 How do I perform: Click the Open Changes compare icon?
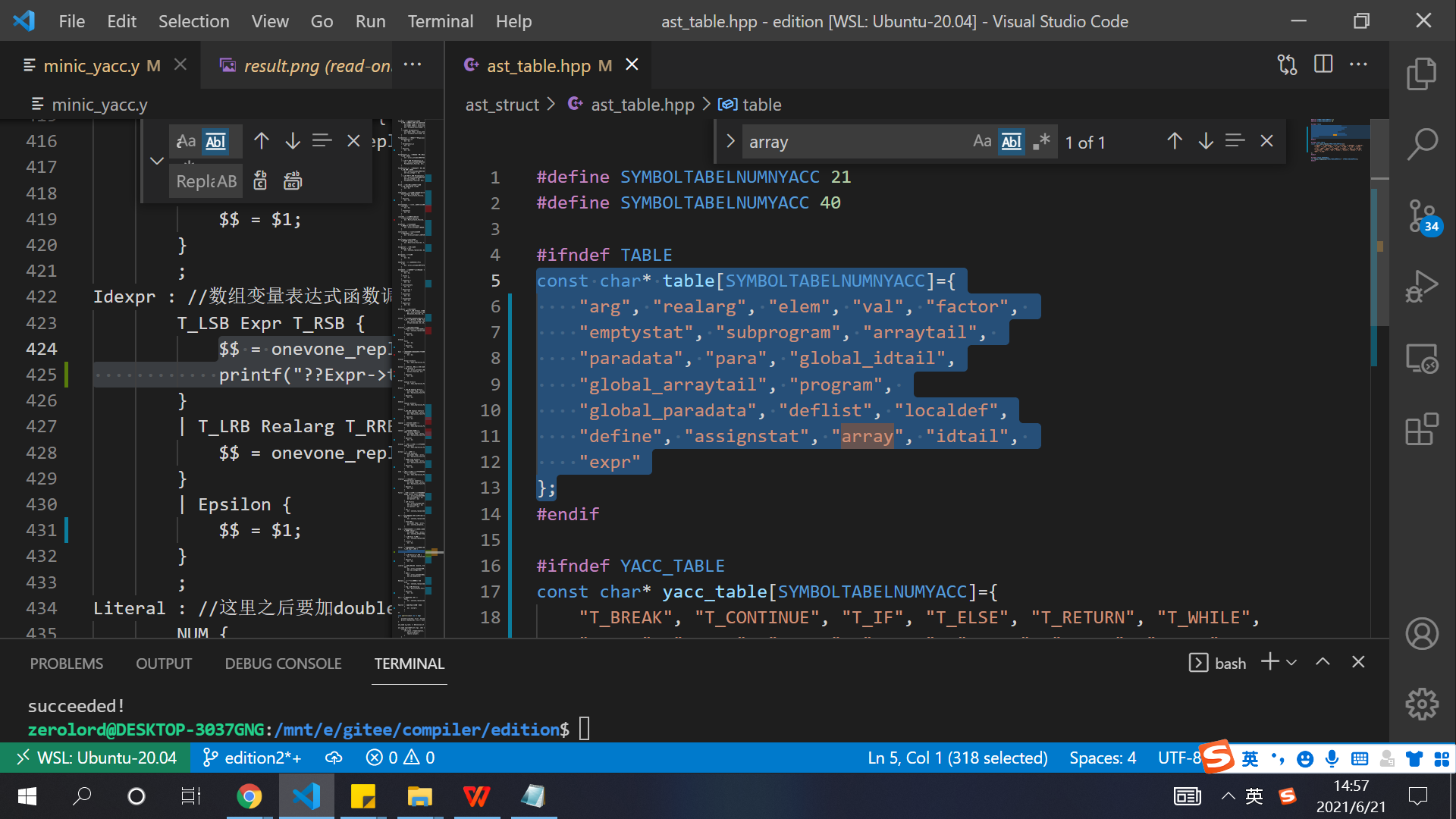1287,64
